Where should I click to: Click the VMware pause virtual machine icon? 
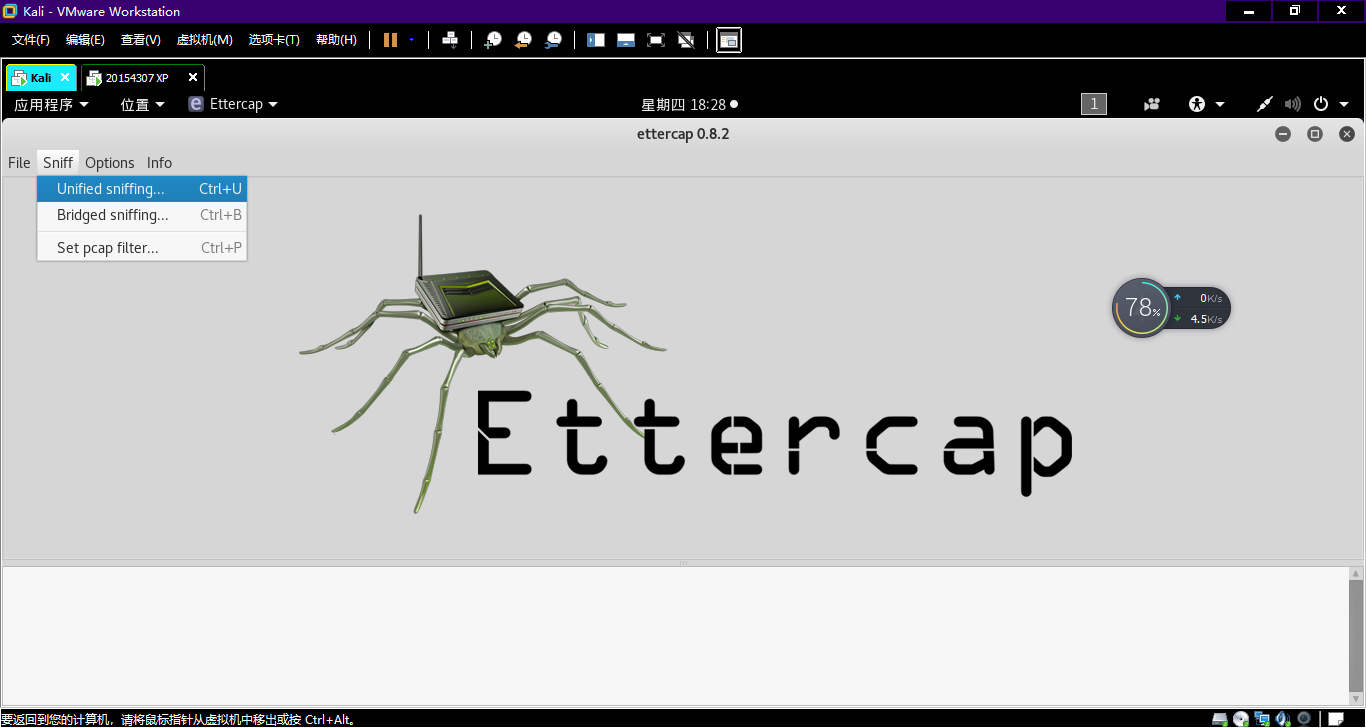click(x=390, y=40)
